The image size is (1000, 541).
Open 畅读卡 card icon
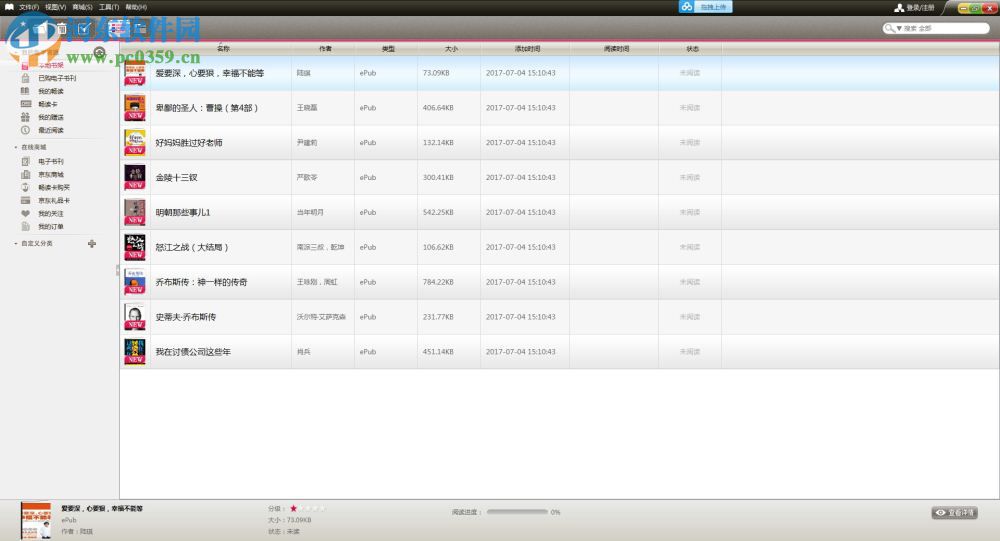[x=26, y=104]
